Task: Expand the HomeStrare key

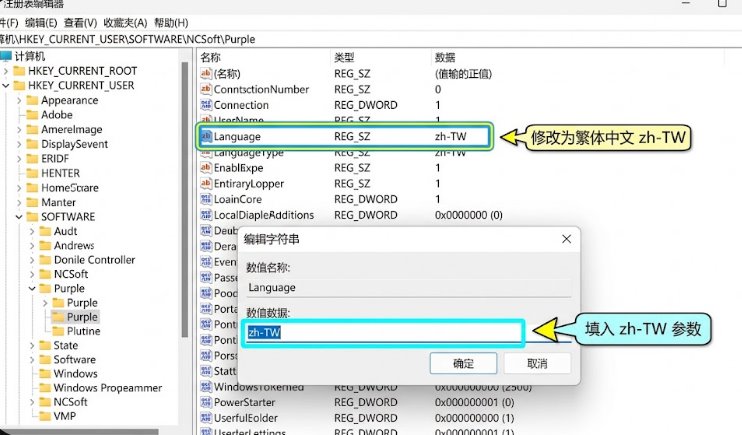Action: tap(19, 188)
